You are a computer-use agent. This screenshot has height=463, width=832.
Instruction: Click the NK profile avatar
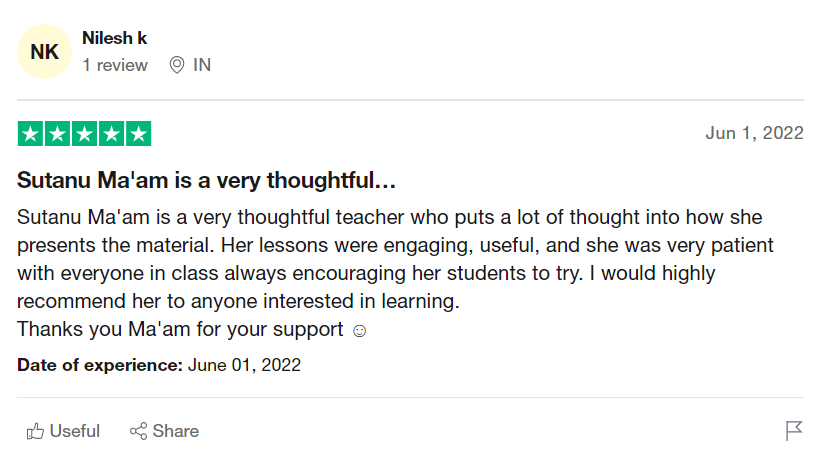pyautogui.click(x=44, y=51)
